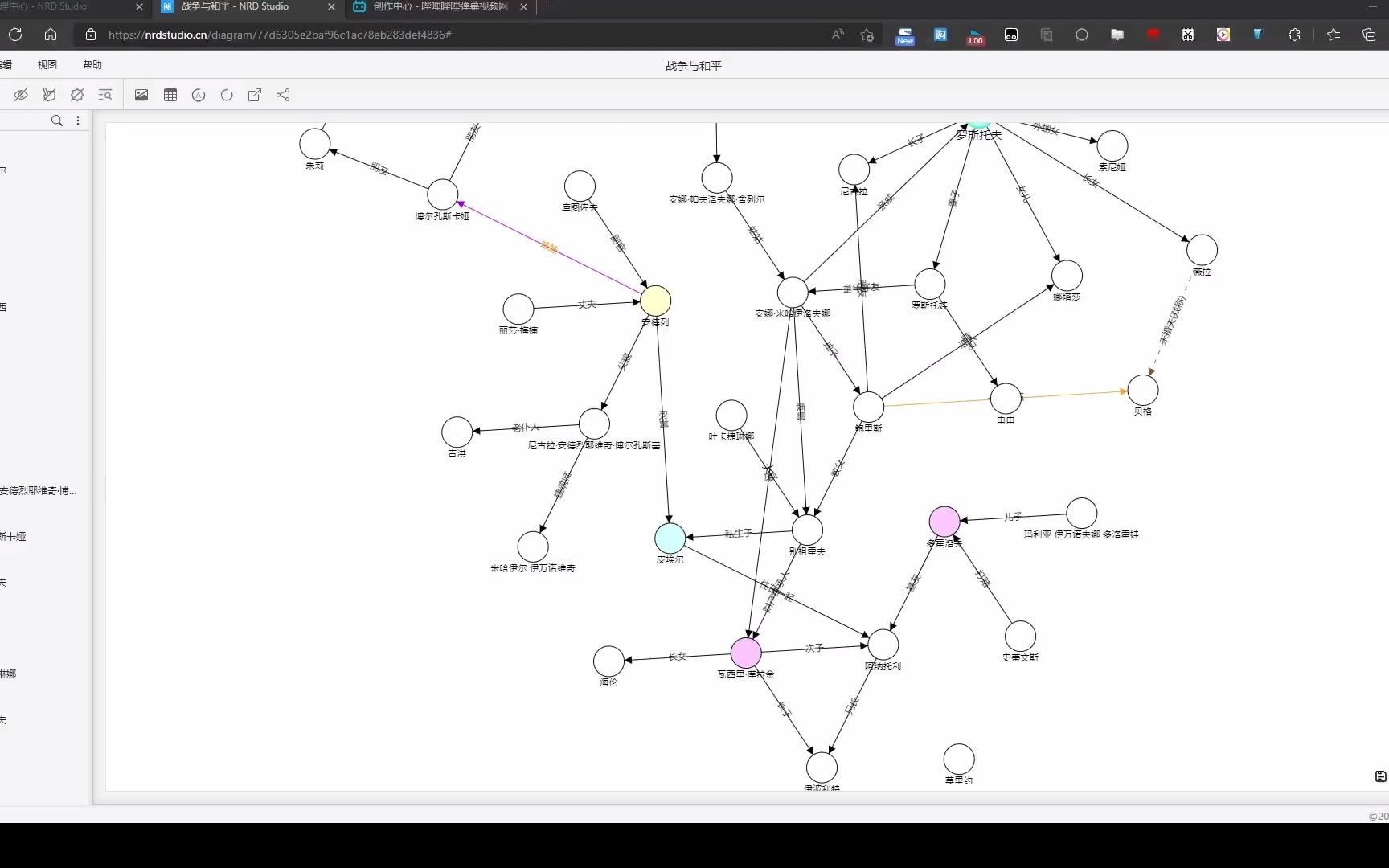
Task: Click the 儿子 edge label near 多霍洛夫
Action: (1013, 517)
